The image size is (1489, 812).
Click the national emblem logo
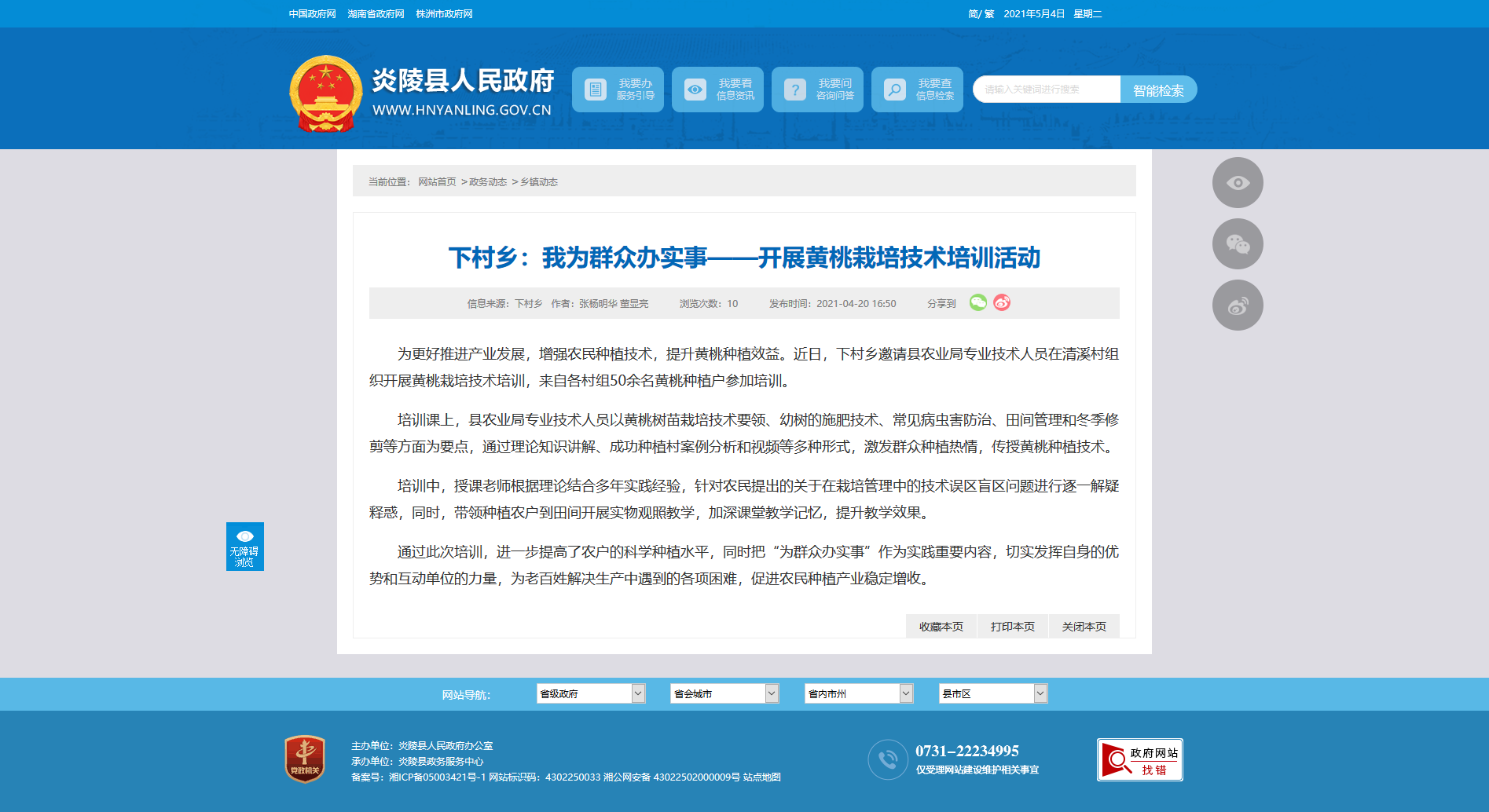[x=325, y=93]
